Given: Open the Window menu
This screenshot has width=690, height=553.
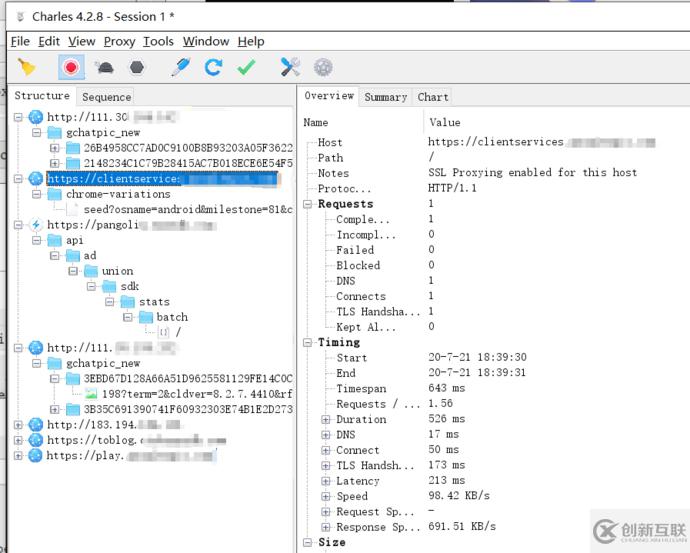Looking at the screenshot, I should click(x=206, y=41).
